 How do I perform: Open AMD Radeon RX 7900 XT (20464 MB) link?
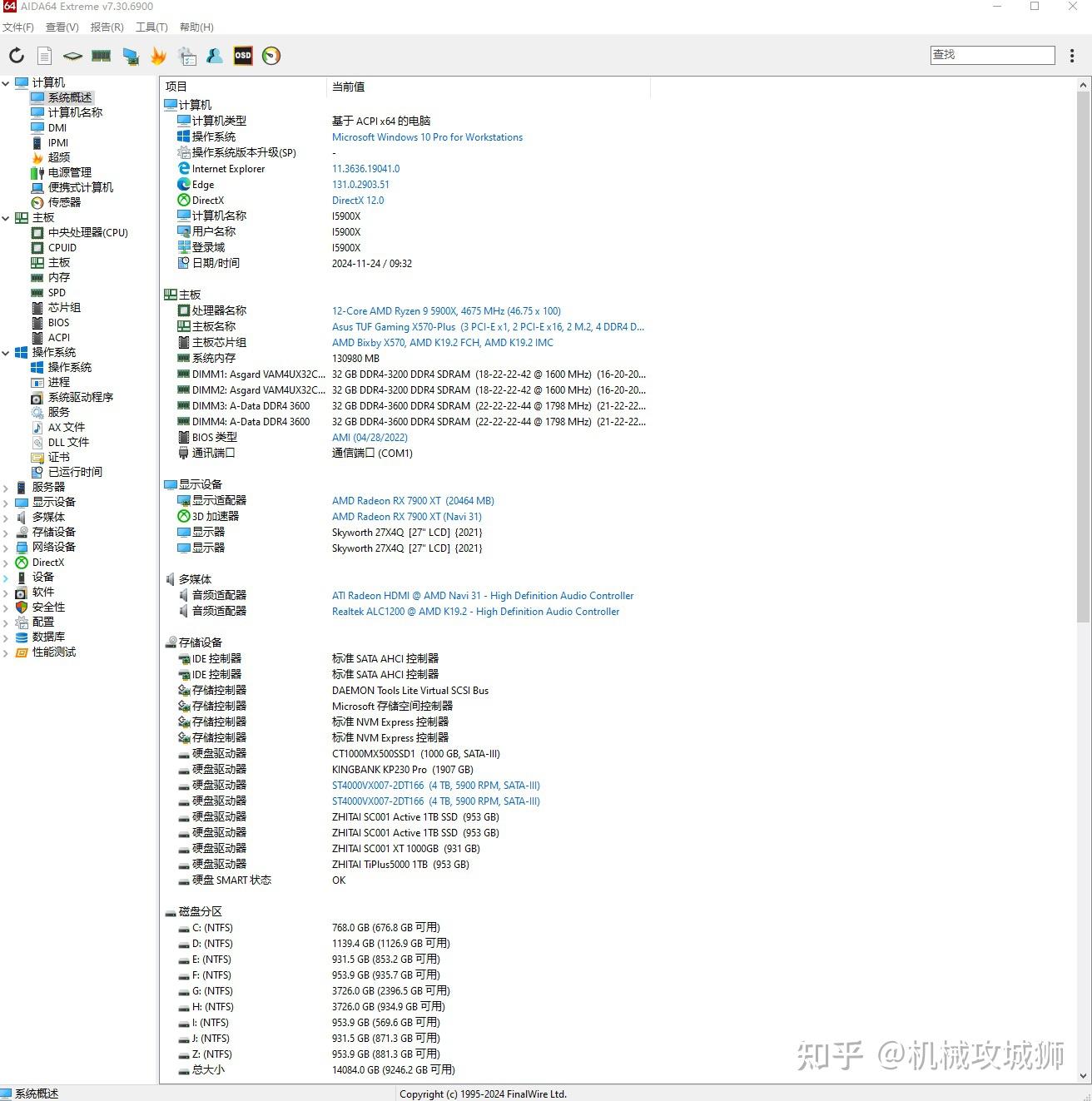tap(413, 501)
